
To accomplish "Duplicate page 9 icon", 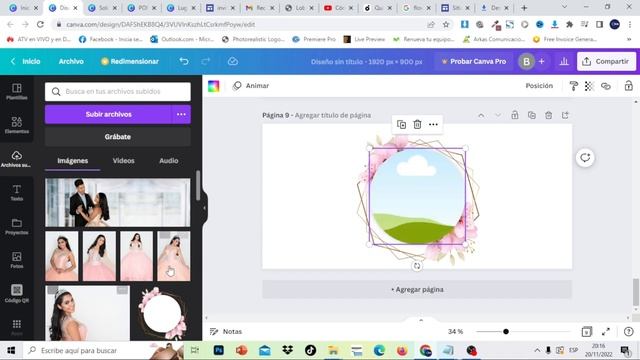I will click(x=531, y=116).
